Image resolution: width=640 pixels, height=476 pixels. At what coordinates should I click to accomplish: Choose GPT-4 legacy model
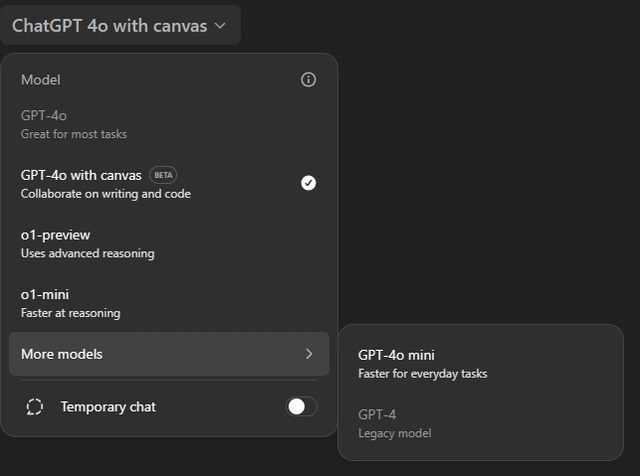[x=480, y=423]
